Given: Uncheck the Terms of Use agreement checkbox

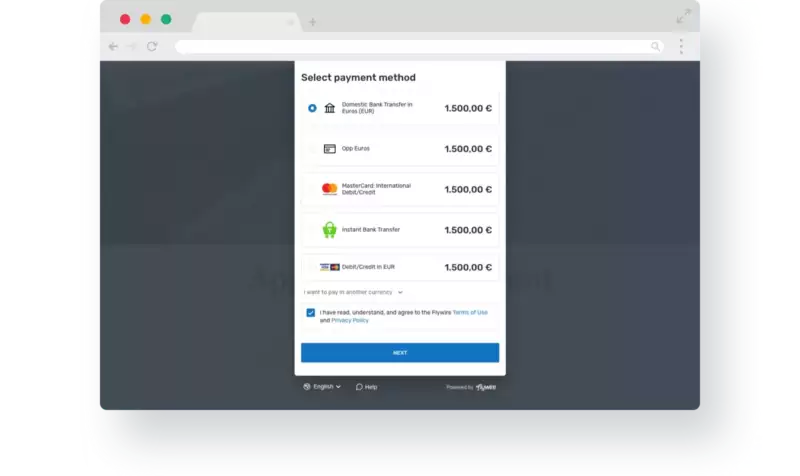Looking at the screenshot, I should (311, 312).
